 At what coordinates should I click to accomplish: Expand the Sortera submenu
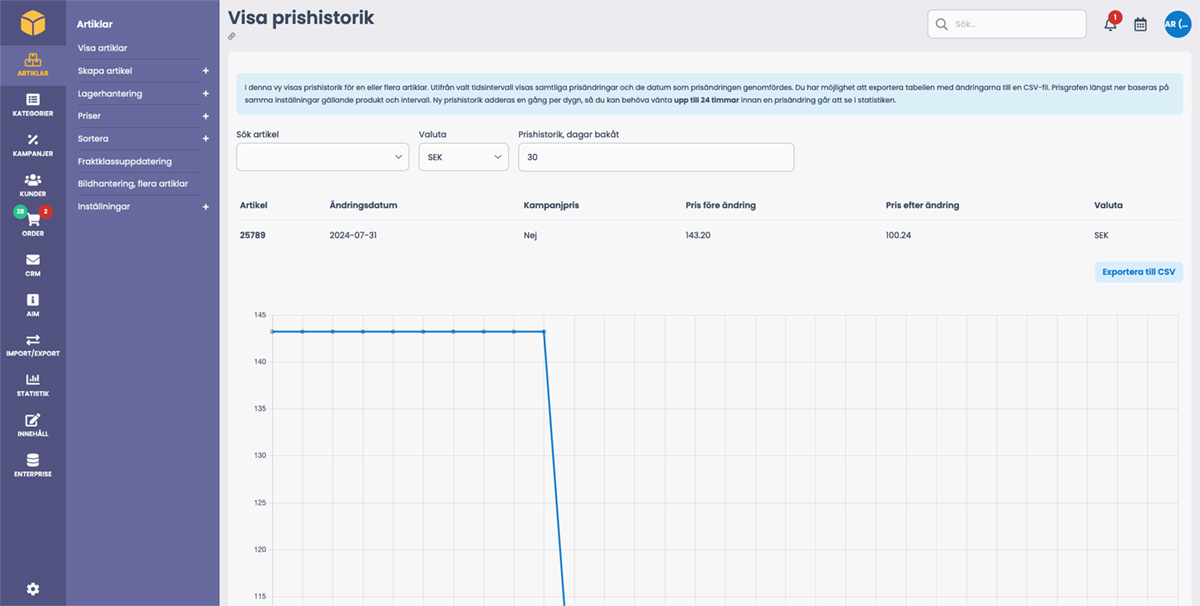click(205, 139)
